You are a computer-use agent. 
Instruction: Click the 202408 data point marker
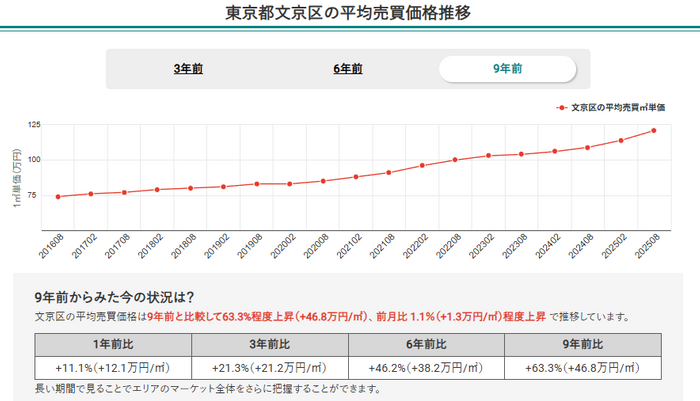point(588,147)
